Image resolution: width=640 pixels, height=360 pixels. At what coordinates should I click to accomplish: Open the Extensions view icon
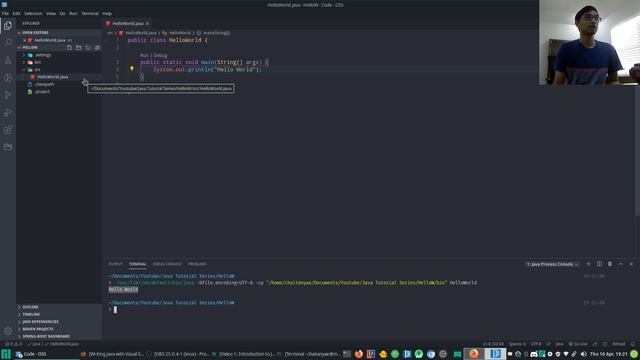8,130
